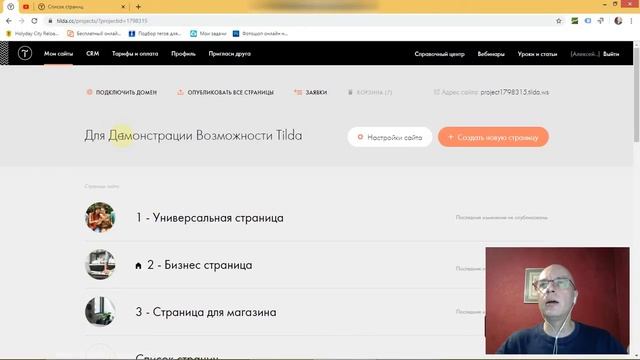Open Мои задачи bookmark
Image resolution: width=640 pixels, height=360 pixels.
[x=208, y=33]
